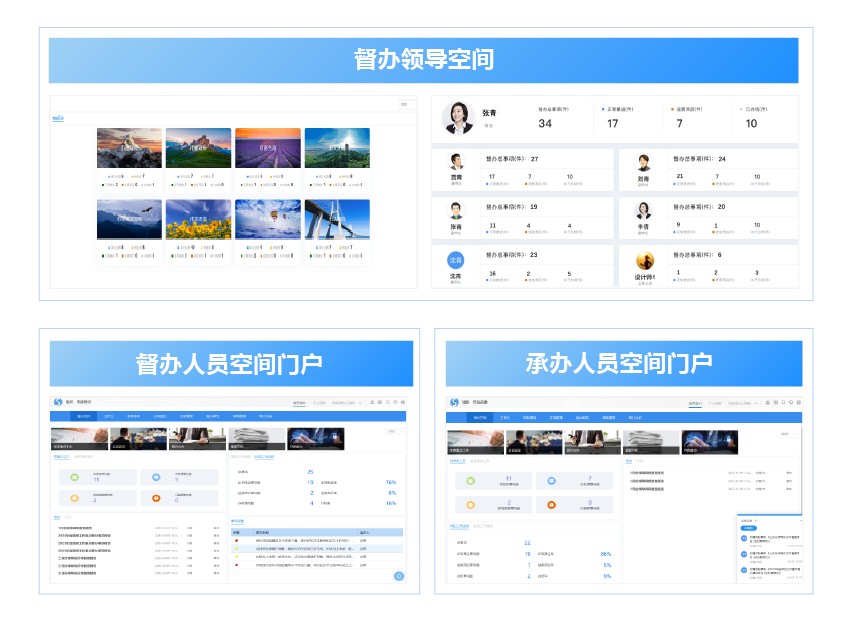The height and width of the screenshot is (628, 853).
Task: Click yellow icon stat card, 督办人员 portal
Action: [x=97, y=498]
